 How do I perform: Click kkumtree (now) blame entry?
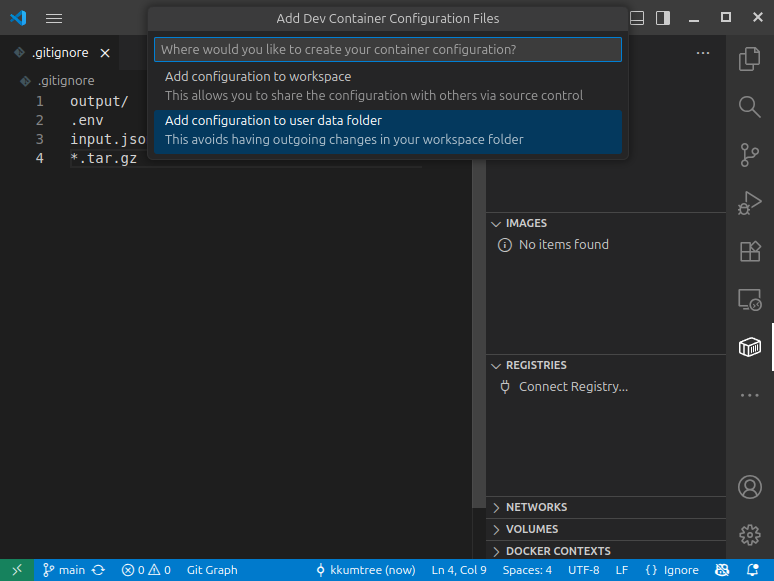(366, 570)
